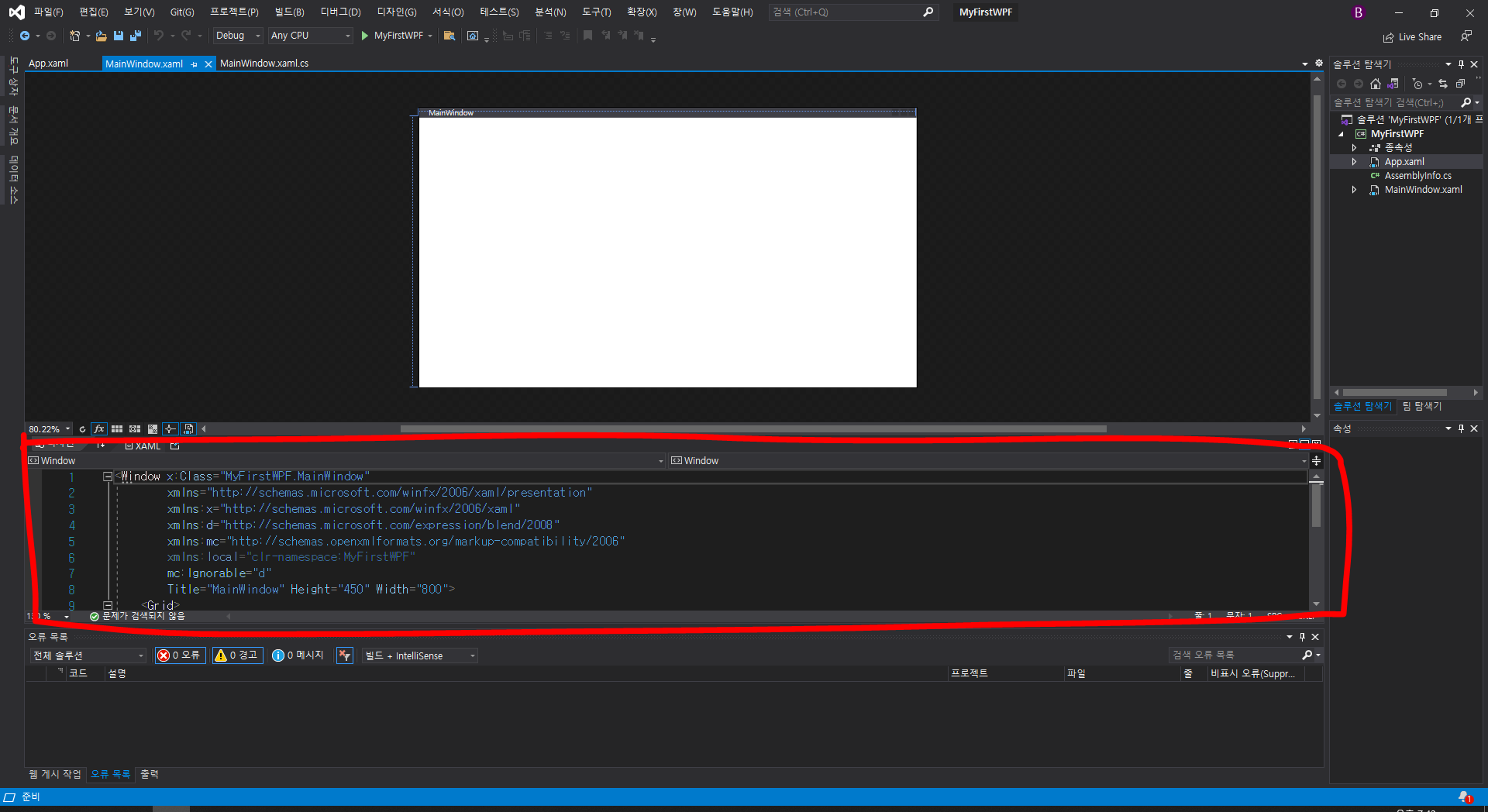Click the Live Share button

point(1412,37)
